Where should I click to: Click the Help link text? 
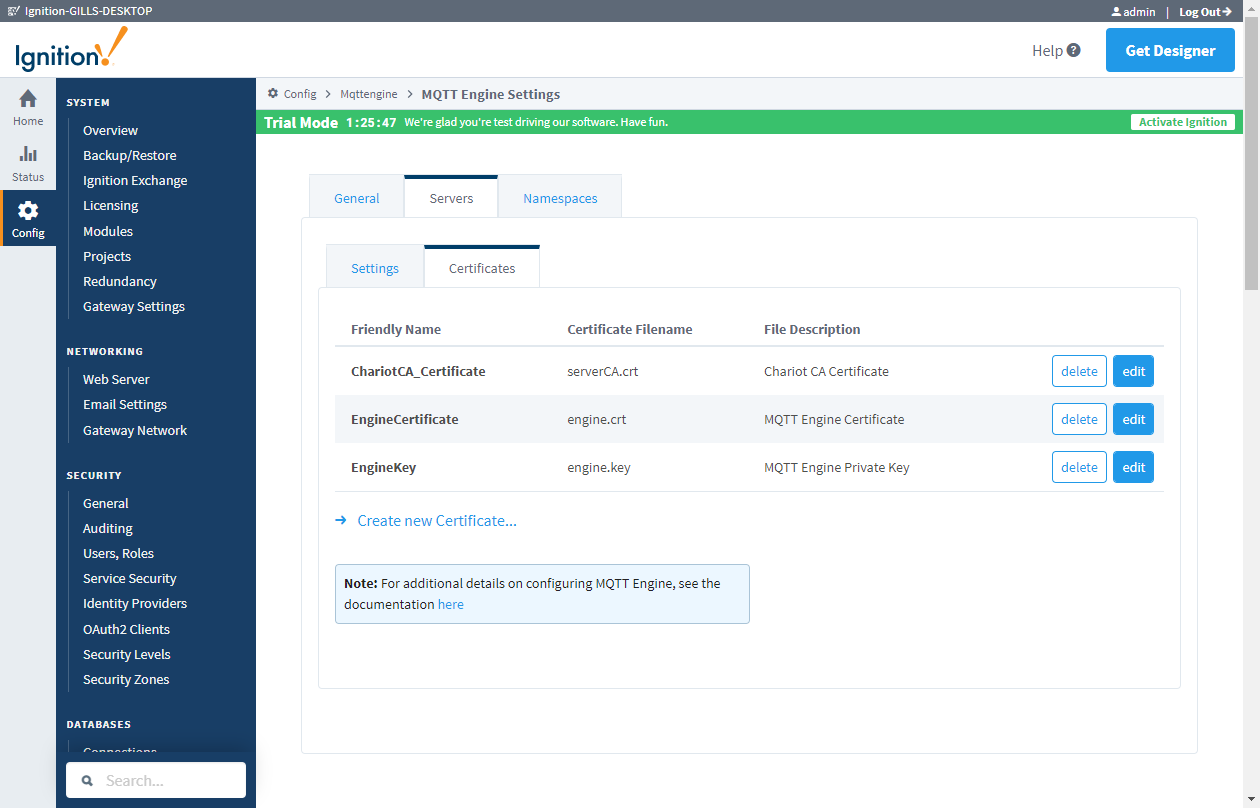[x=1047, y=50]
